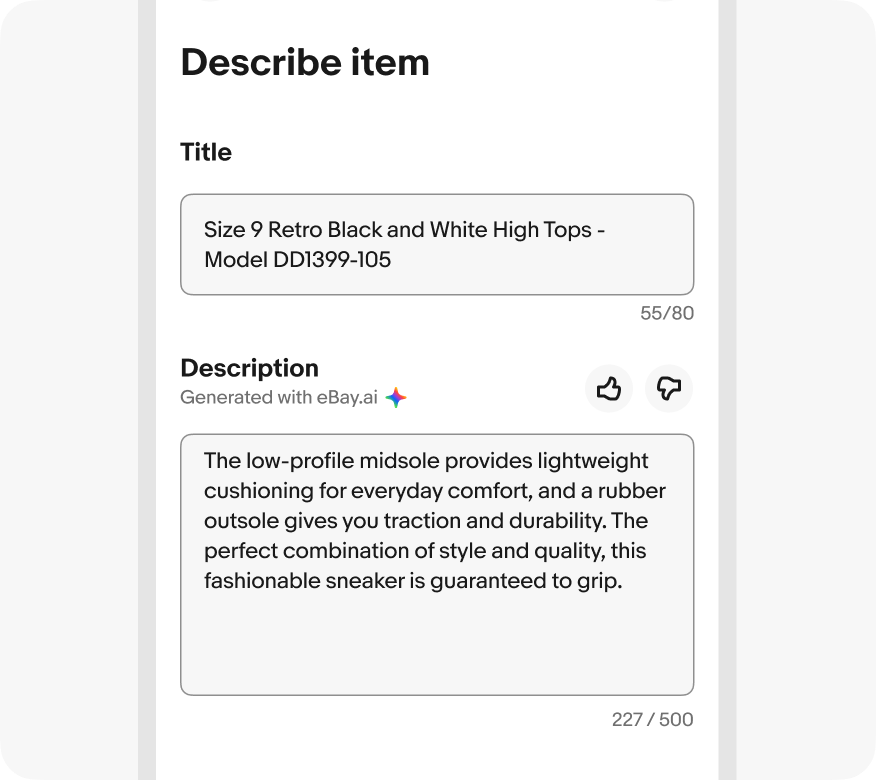
Task: Click the 'Describe item' heading
Action: [305, 63]
